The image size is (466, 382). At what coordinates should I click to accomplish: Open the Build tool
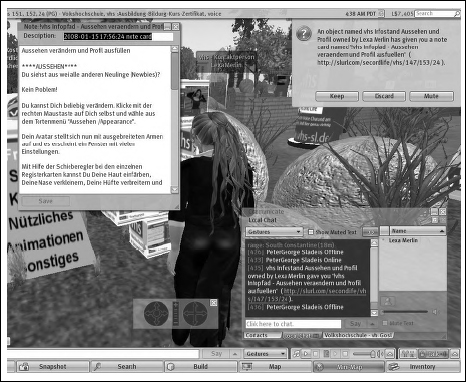click(x=201, y=367)
